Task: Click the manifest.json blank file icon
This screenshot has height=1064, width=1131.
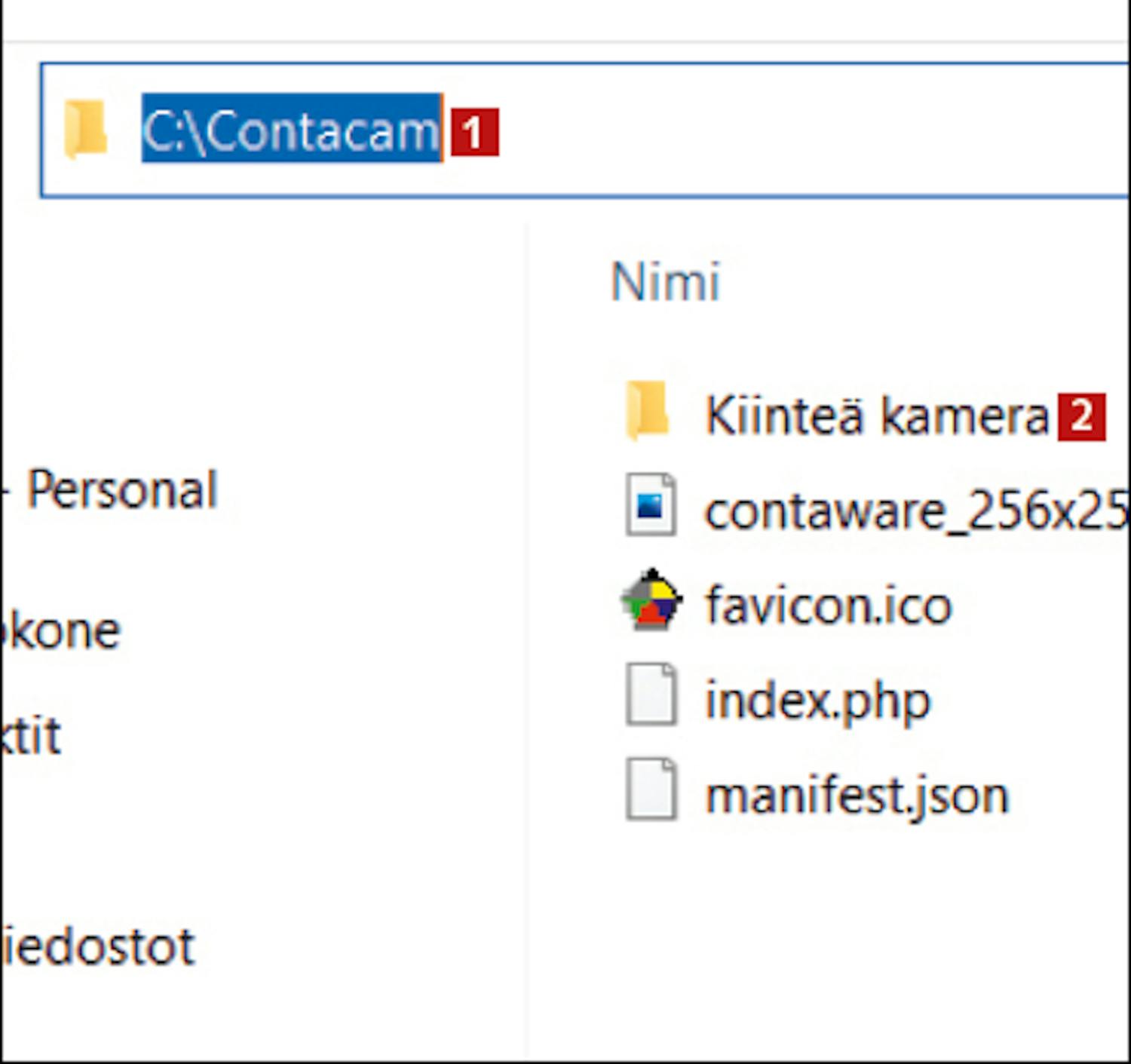Action: coord(650,789)
